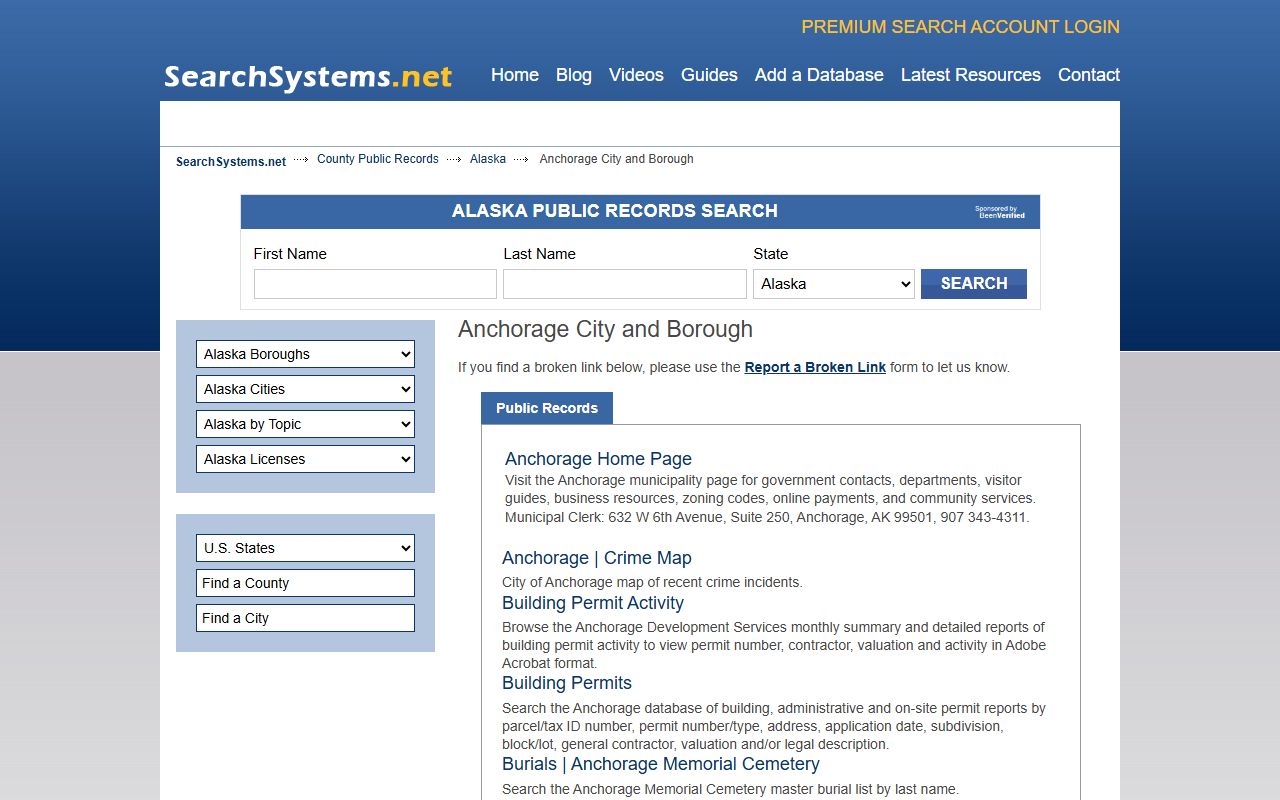The width and height of the screenshot is (1280, 800).
Task: Expand the Alaska Boroughs dropdown
Action: tap(305, 354)
